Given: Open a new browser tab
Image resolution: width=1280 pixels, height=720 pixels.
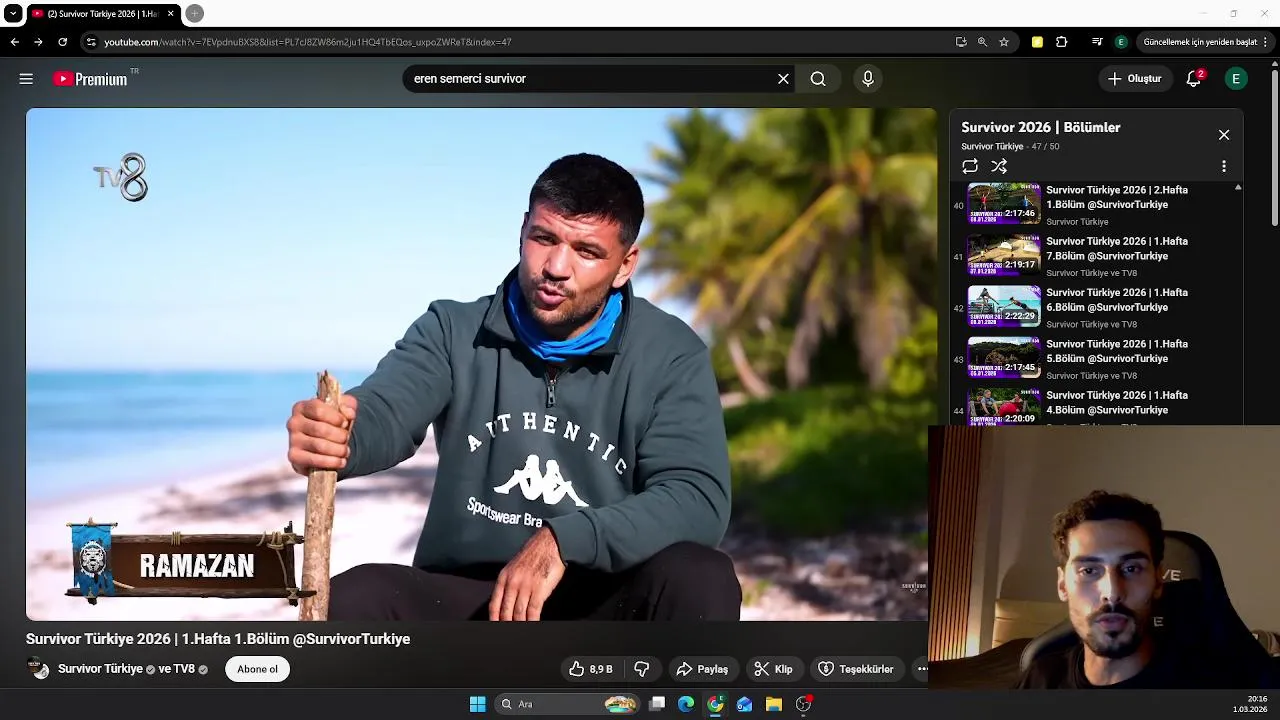Looking at the screenshot, I should (x=195, y=13).
